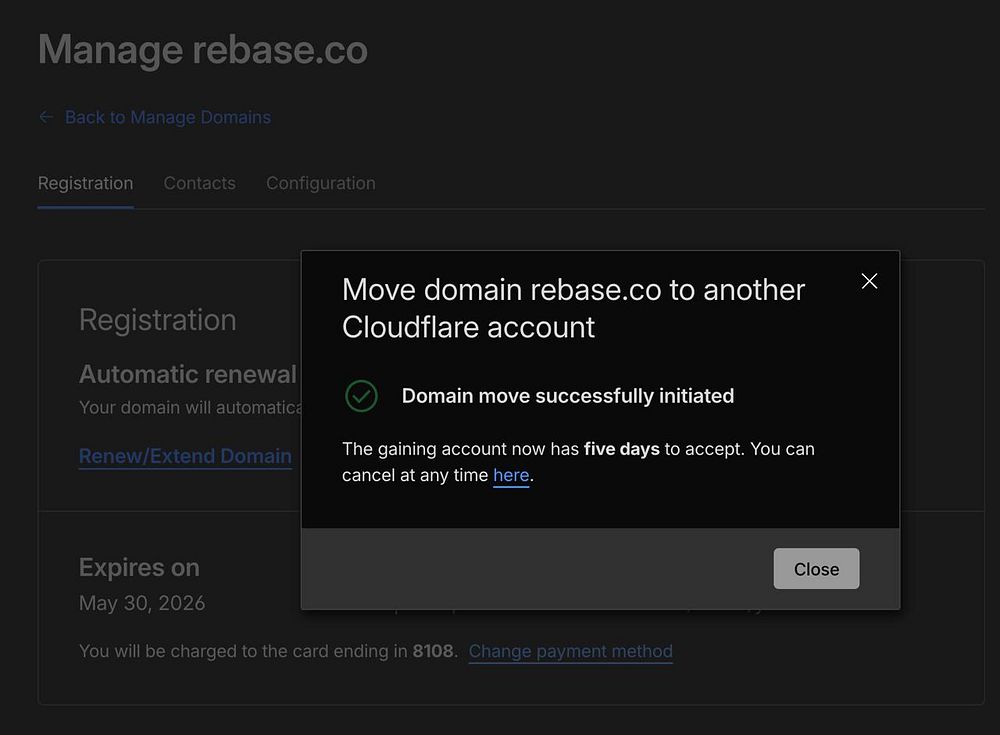Click the Close button in the dialog
1000x735 pixels.
[816, 568]
